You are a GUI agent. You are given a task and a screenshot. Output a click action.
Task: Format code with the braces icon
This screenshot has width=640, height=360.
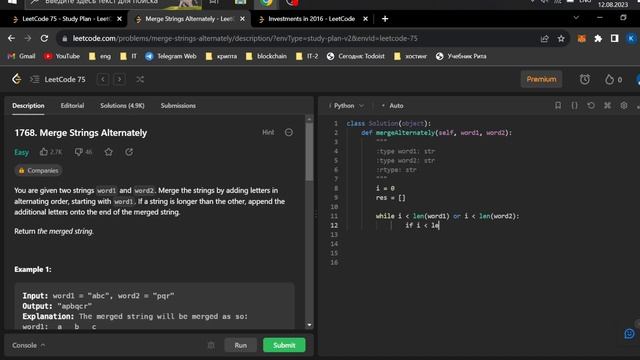pos(574,105)
